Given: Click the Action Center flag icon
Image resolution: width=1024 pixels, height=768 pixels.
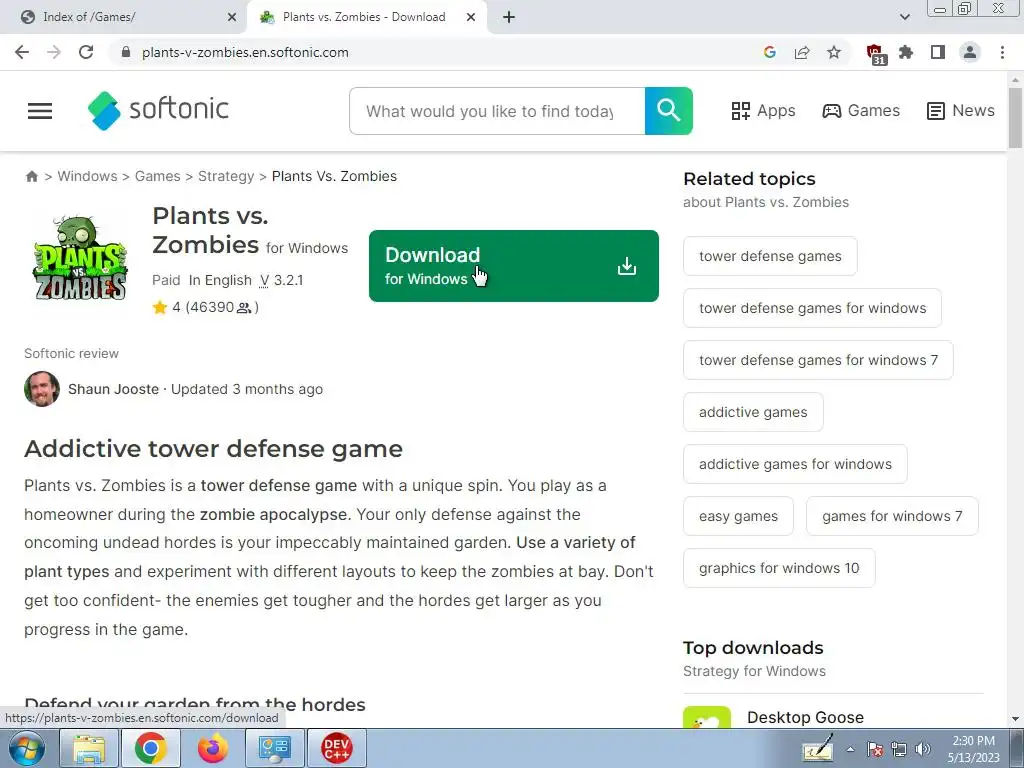Looking at the screenshot, I should pyautogui.click(x=875, y=750).
